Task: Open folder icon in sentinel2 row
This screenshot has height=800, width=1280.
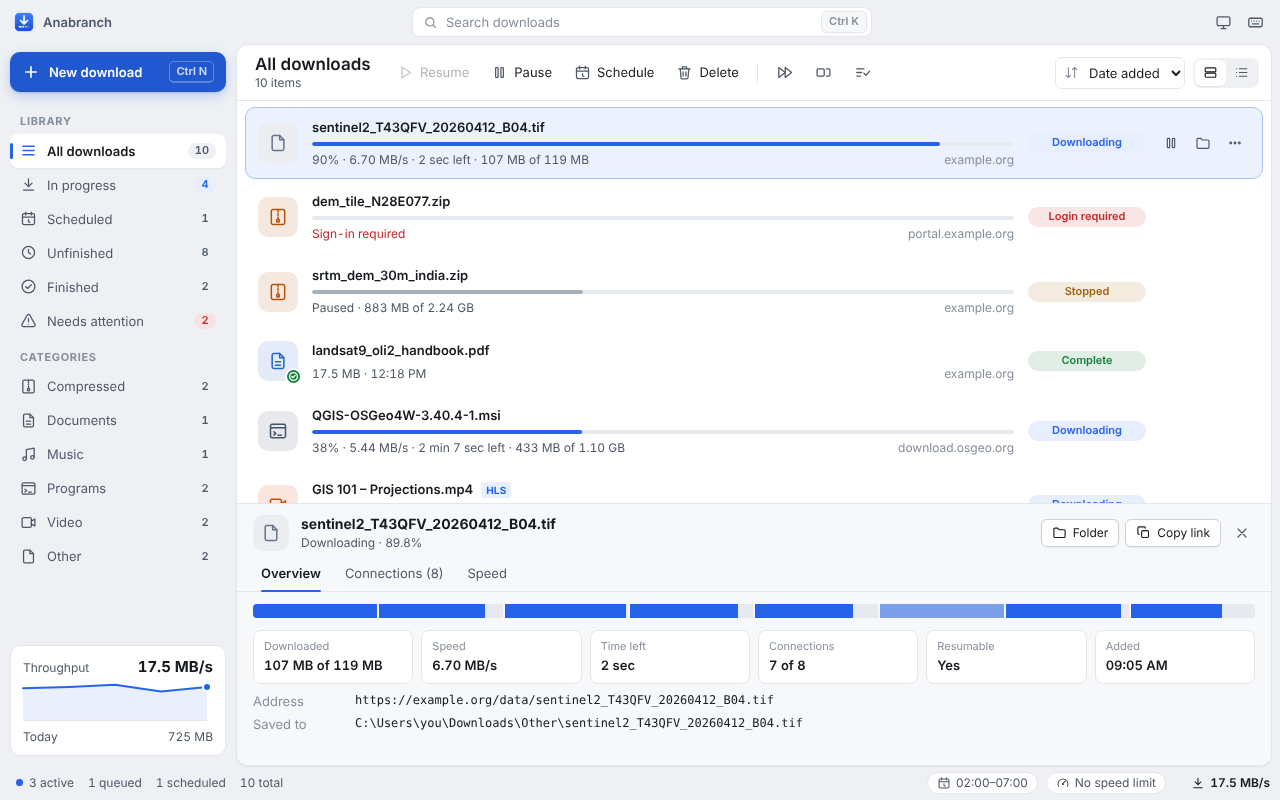Action: [1203, 143]
